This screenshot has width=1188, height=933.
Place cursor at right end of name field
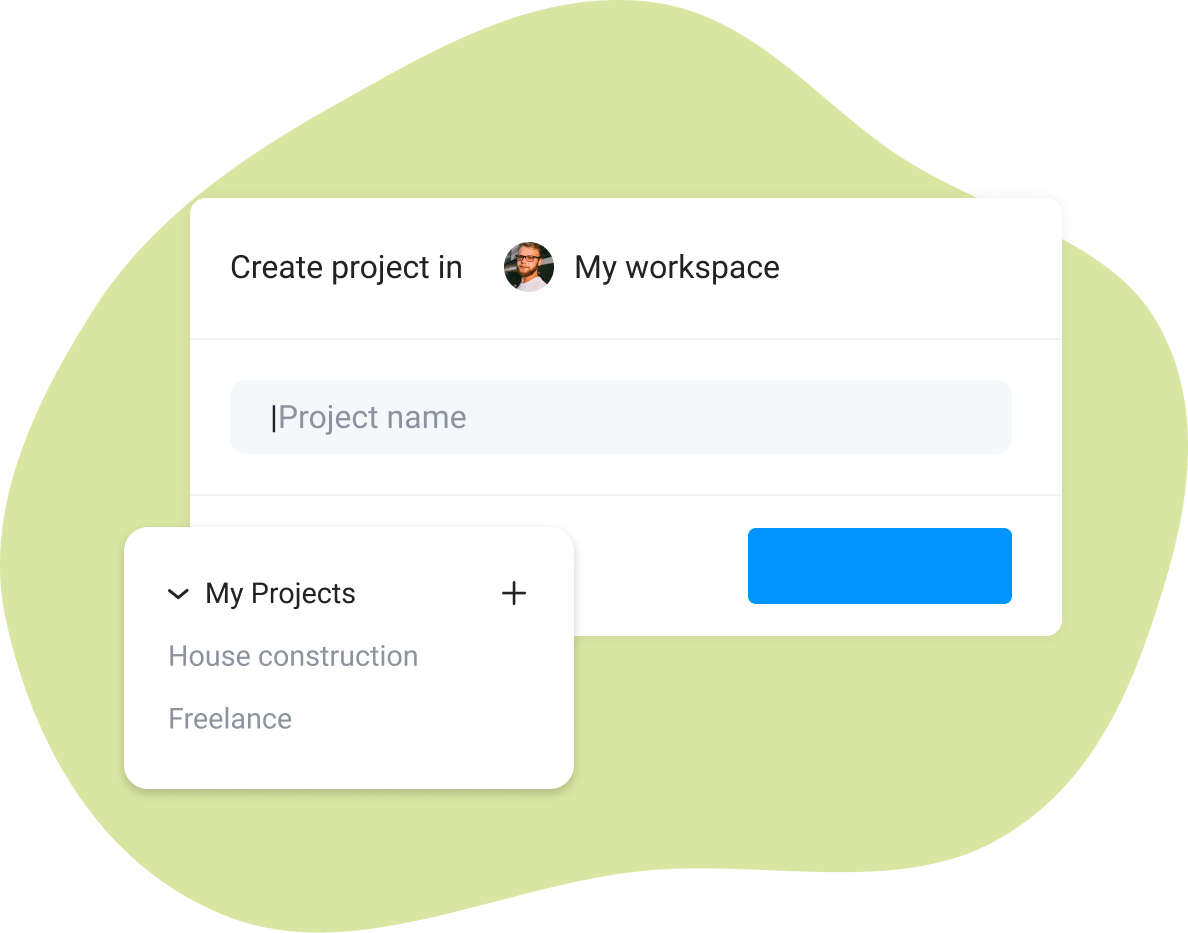click(990, 417)
